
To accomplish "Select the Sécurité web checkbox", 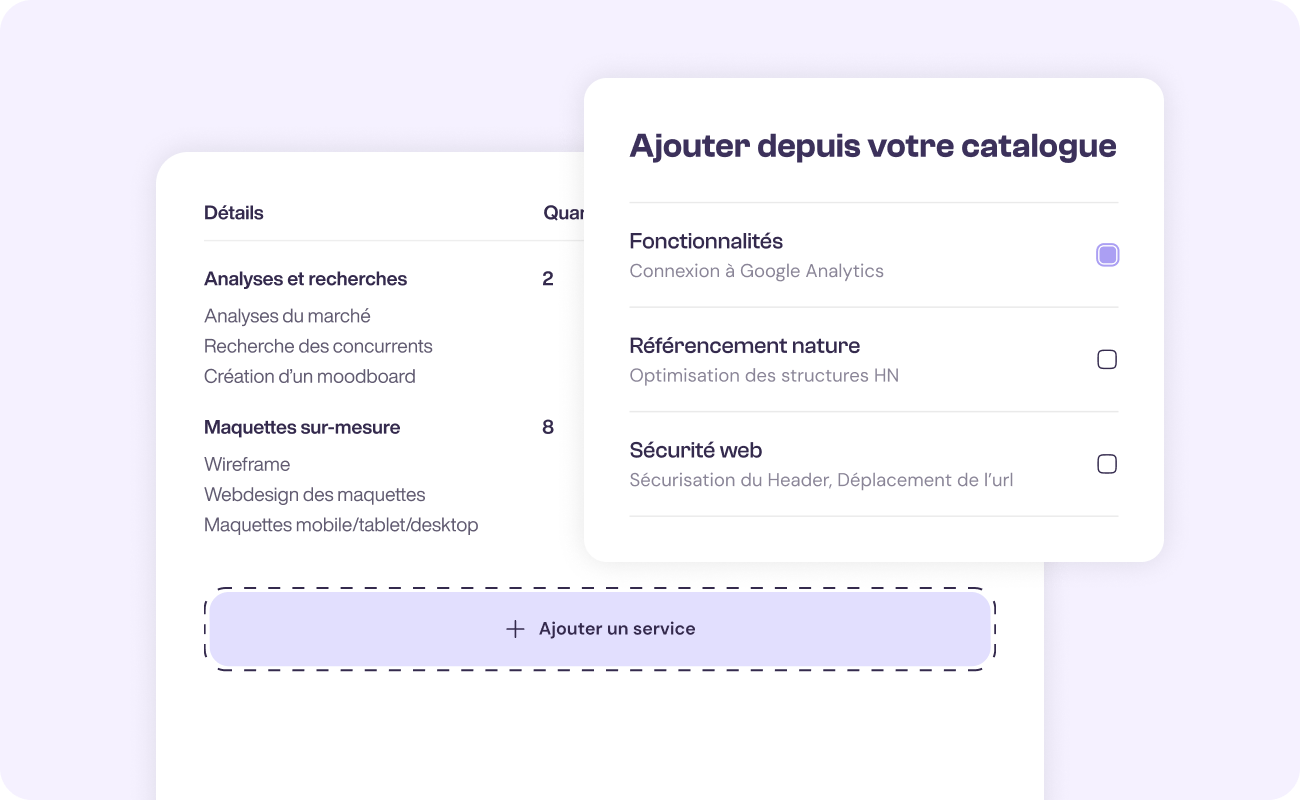I will tap(1106, 464).
